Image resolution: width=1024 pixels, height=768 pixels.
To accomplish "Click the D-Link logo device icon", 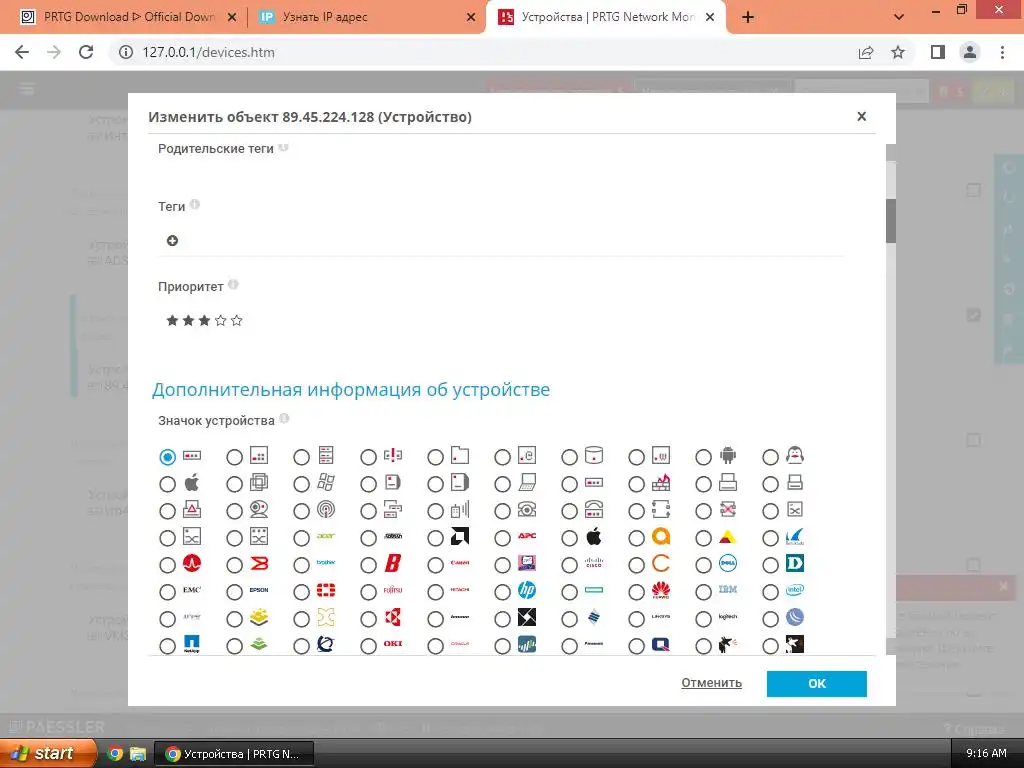I will pyautogui.click(x=795, y=563).
